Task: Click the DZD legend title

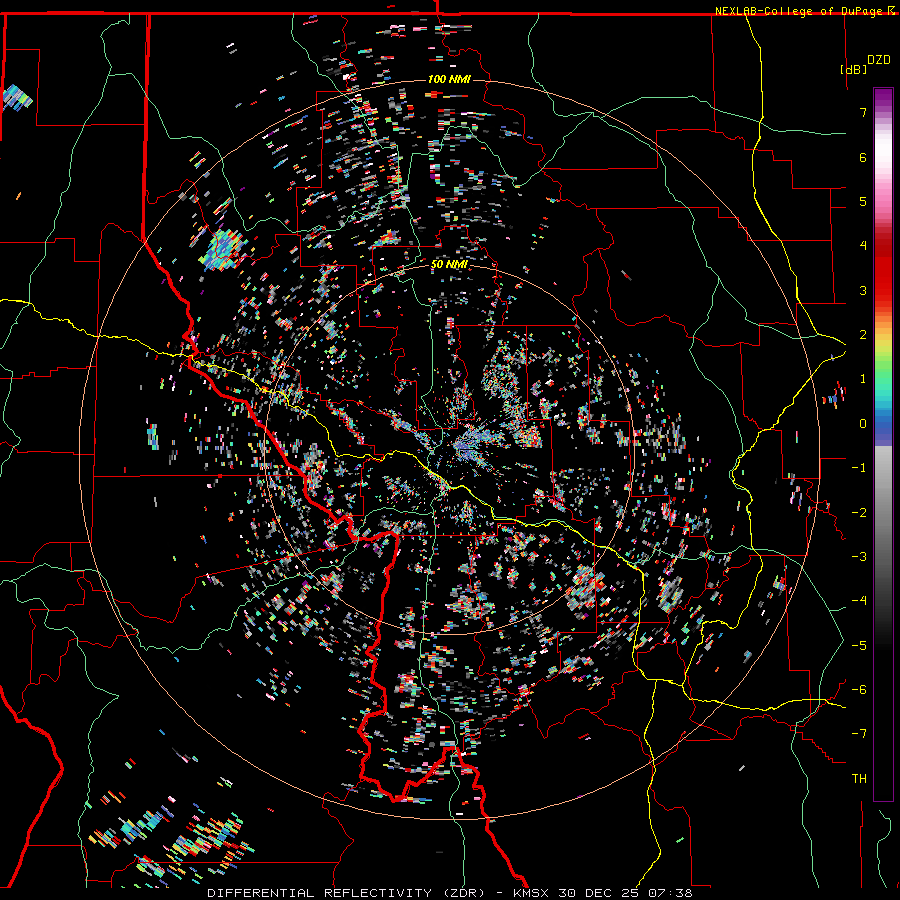Action: click(x=878, y=60)
